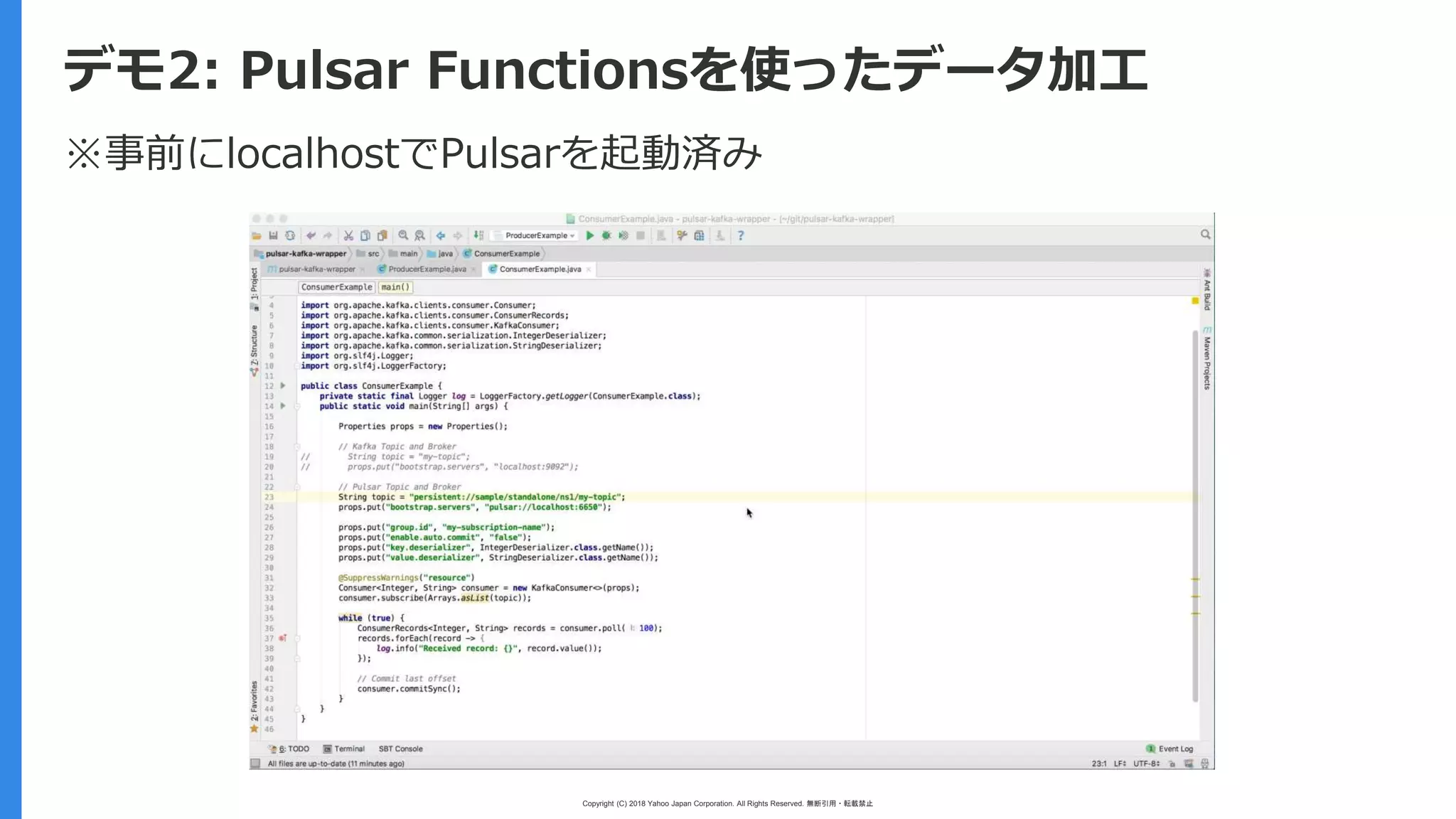Open the UTF-8 encoding selector
1456x819 pixels.
pyautogui.click(x=1146, y=764)
